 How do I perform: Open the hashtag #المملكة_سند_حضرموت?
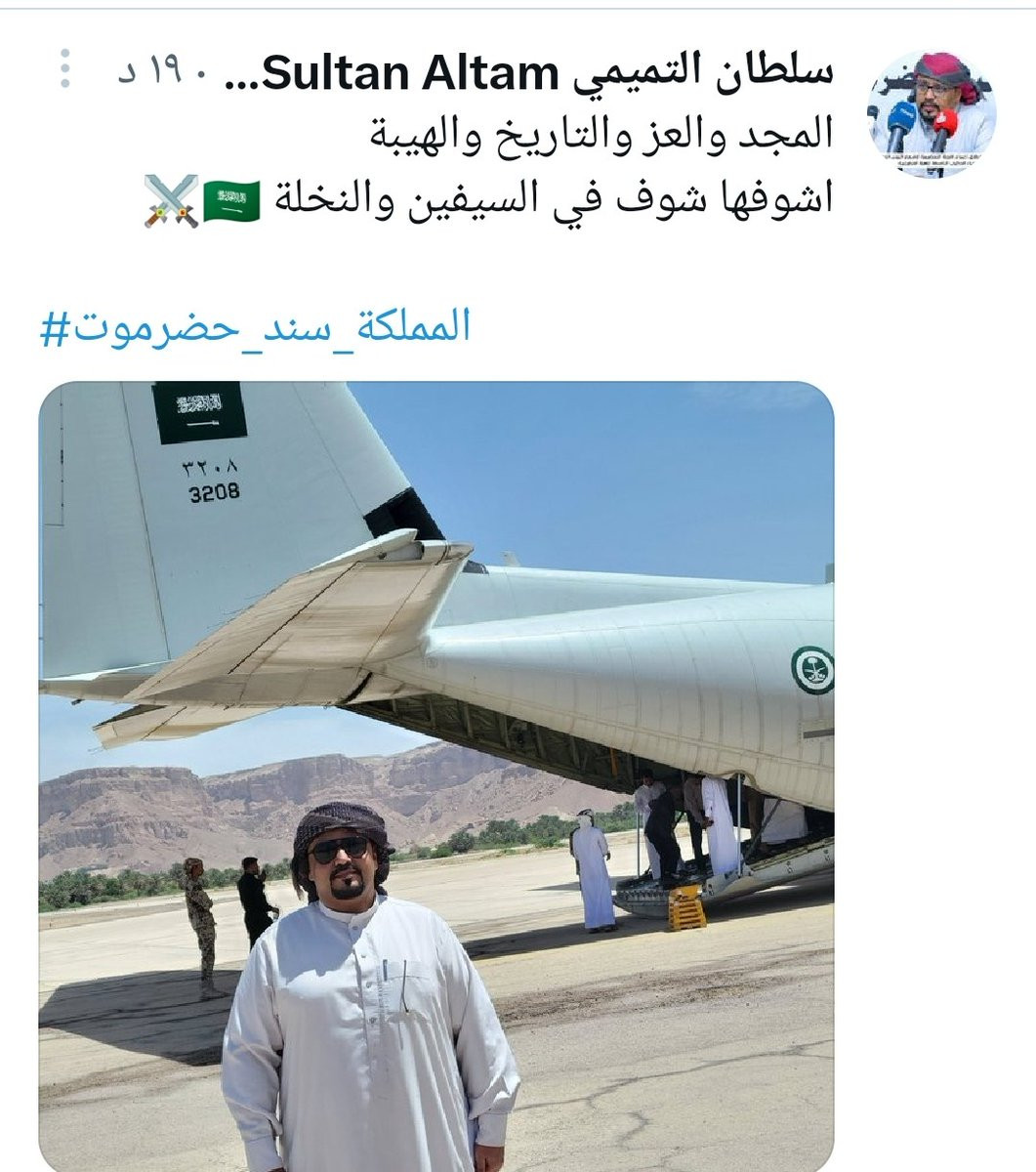pos(255,326)
